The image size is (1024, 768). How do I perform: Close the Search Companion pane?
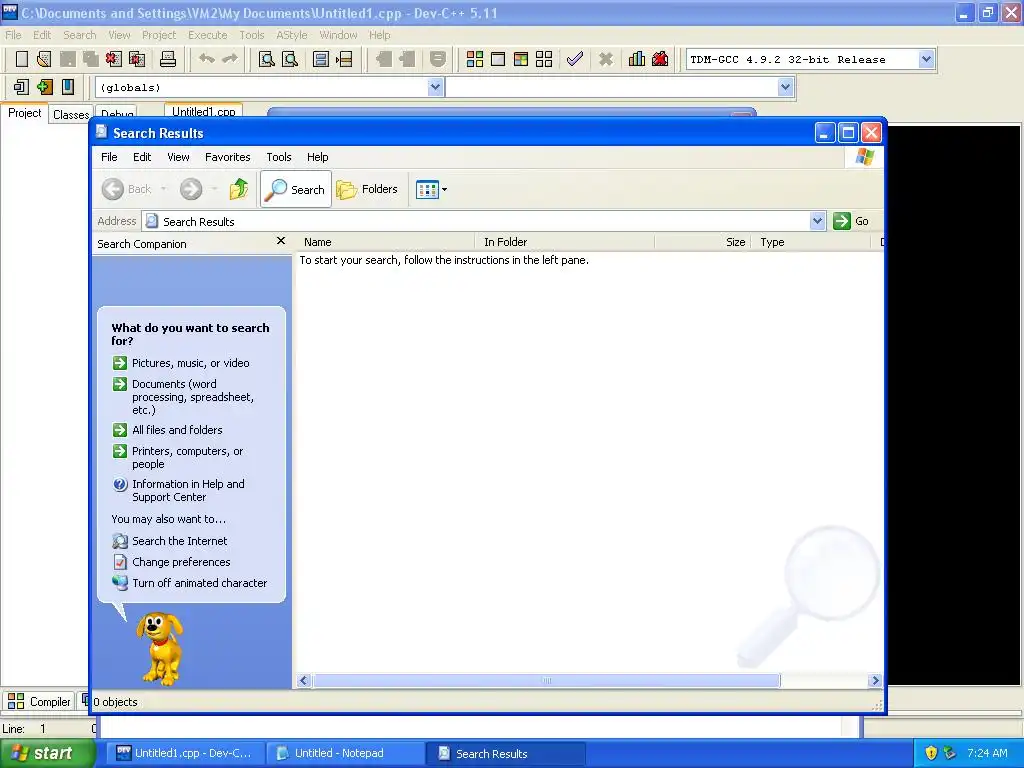[281, 241]
